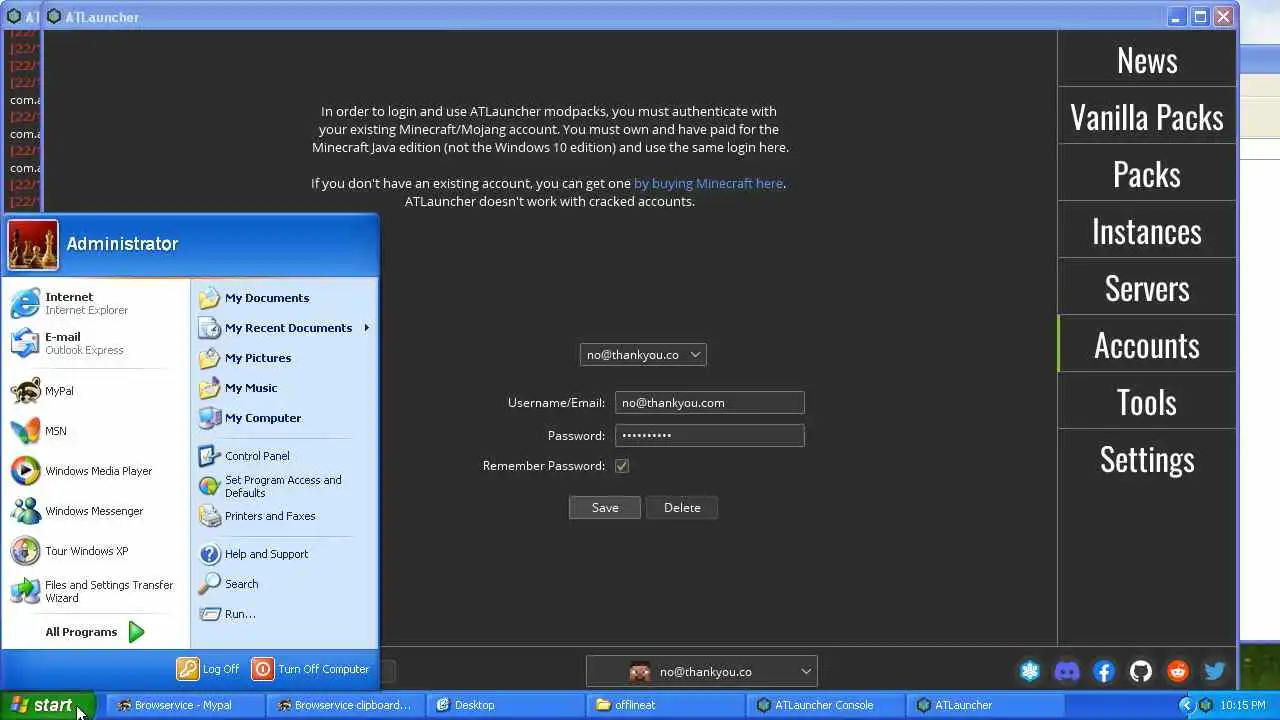
Task: Switch to the News tab
Action: click(1147, 60)
